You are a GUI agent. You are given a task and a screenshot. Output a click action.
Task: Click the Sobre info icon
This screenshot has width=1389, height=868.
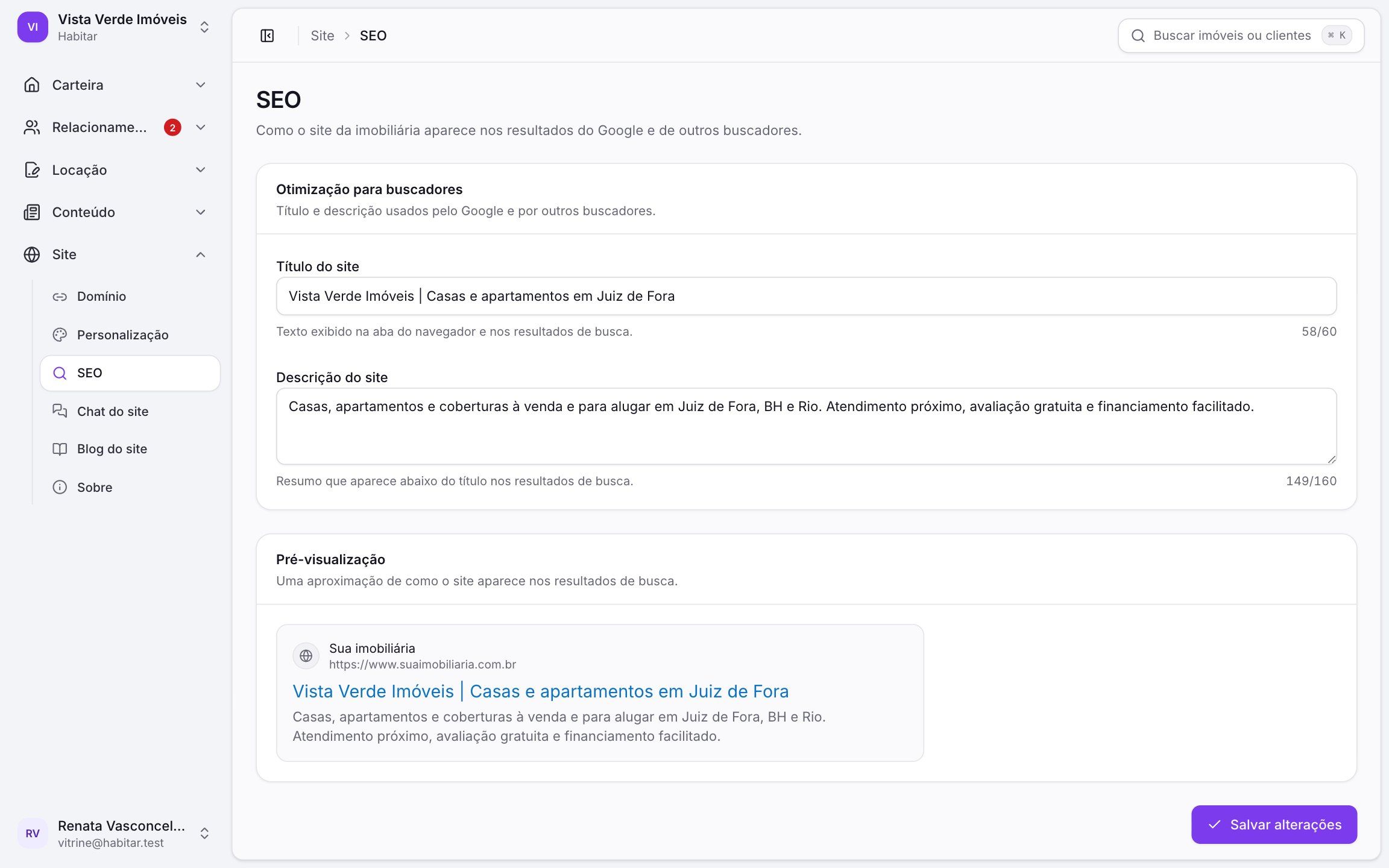60,487
